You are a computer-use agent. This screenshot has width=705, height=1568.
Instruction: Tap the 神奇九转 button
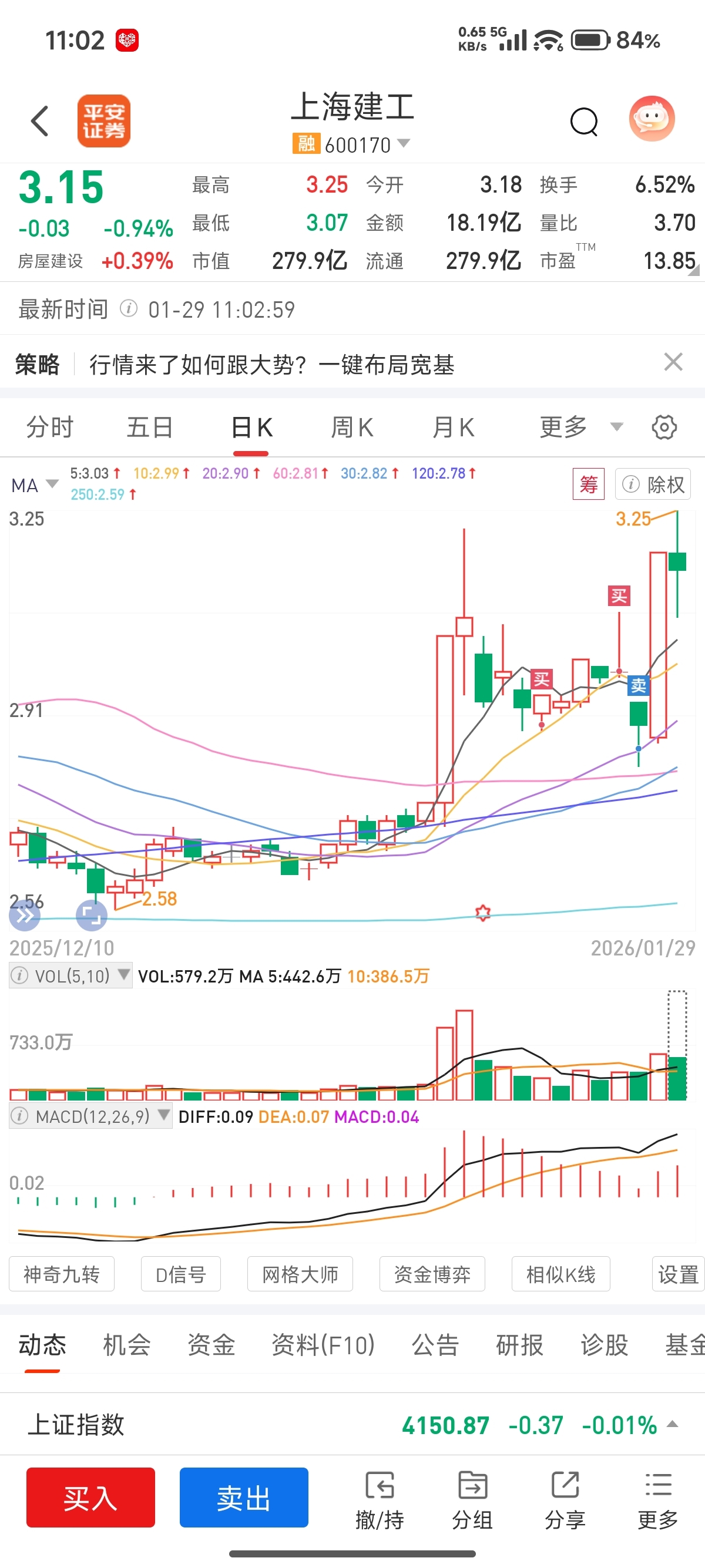pos(62,1274)
